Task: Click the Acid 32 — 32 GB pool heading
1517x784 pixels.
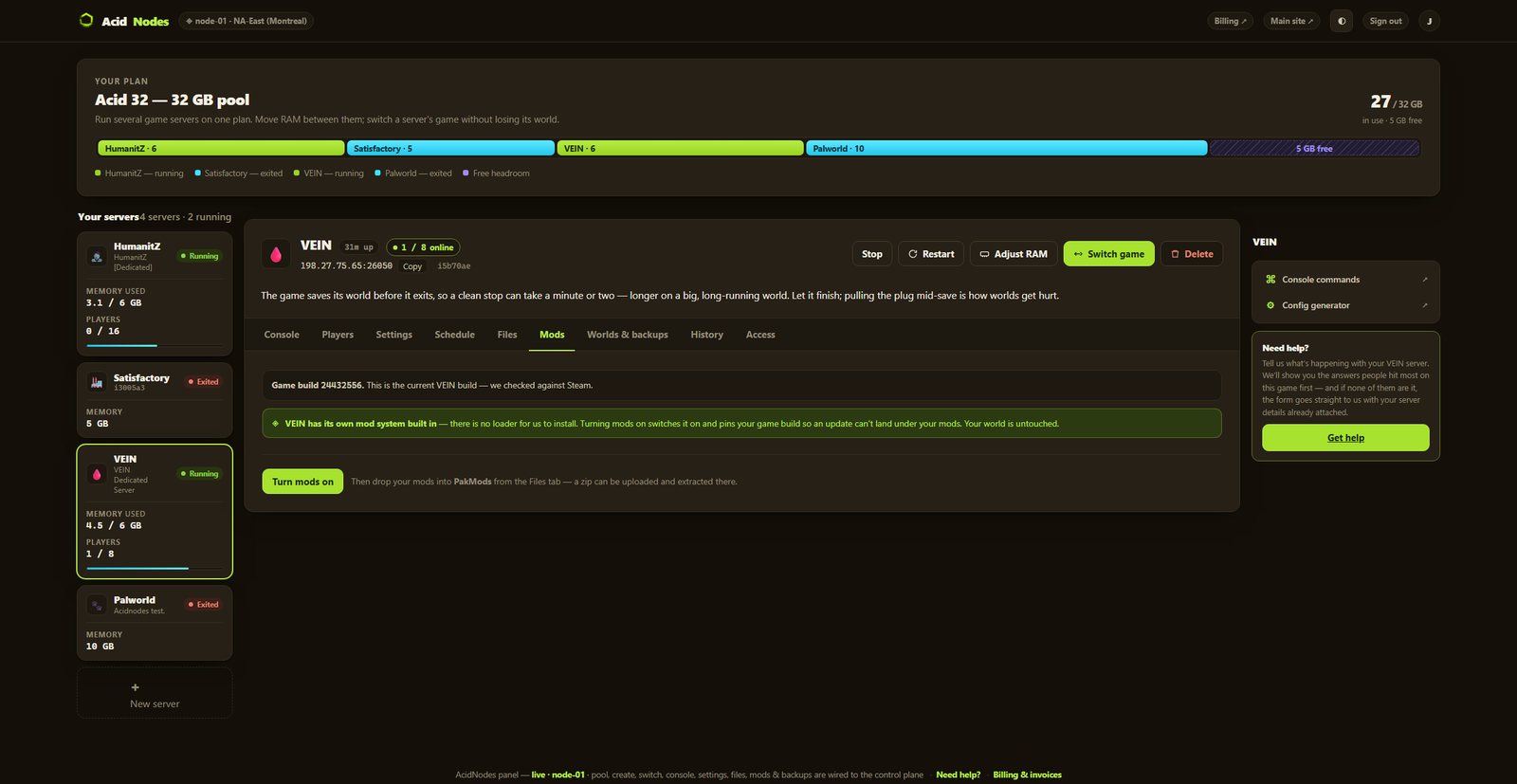Action: coord(172,100)
